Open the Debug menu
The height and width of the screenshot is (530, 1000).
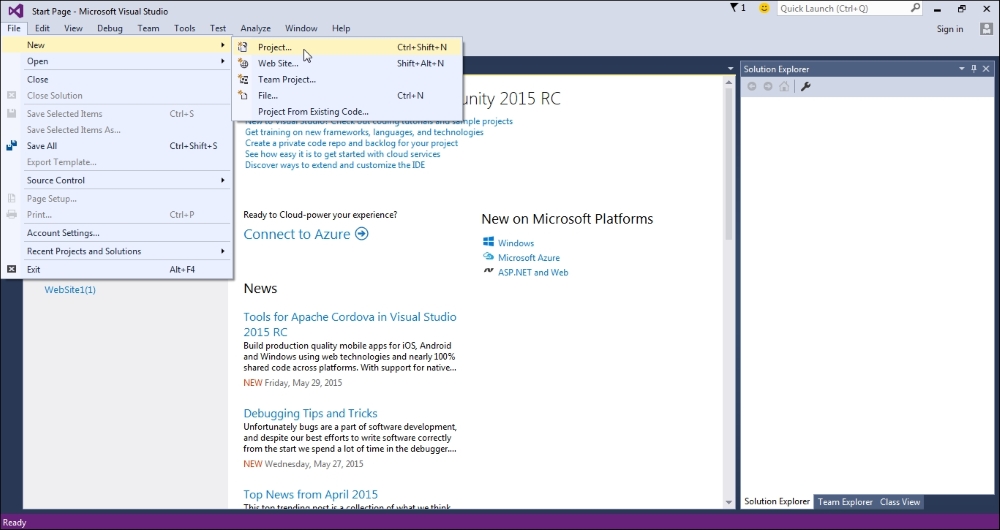110,28
